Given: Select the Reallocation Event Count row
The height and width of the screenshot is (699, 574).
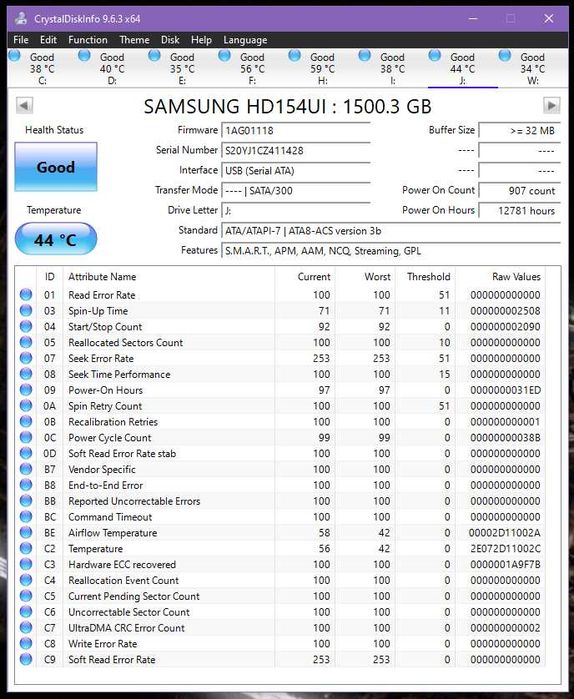Looking at the screenshot, I should click(x=281, y=580).
